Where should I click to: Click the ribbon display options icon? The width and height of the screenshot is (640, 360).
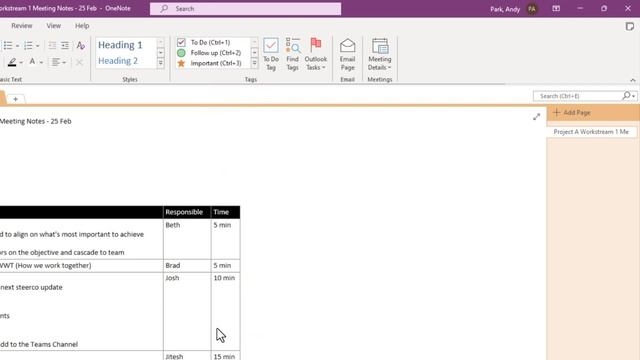pos(556,9)
